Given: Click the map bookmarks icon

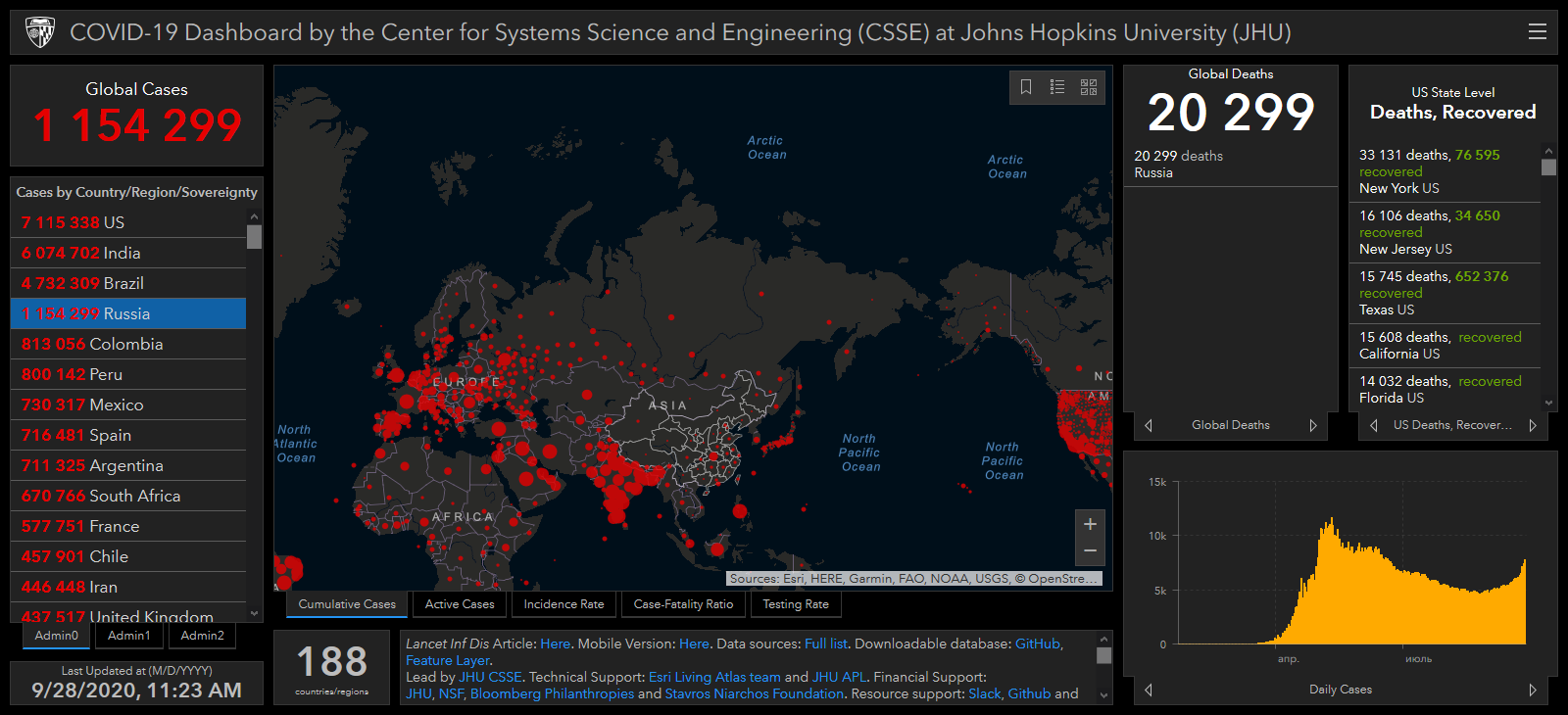Looking at the screenshot, I should click(1026, 87).
